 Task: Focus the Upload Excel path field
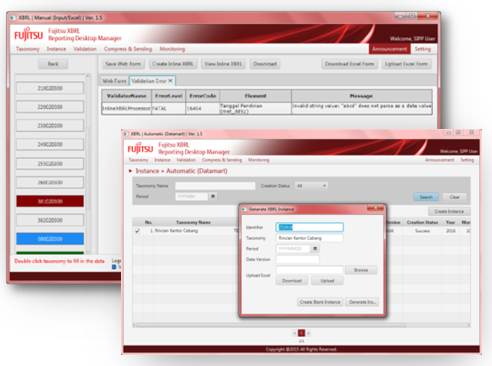[x=309, y=270]
